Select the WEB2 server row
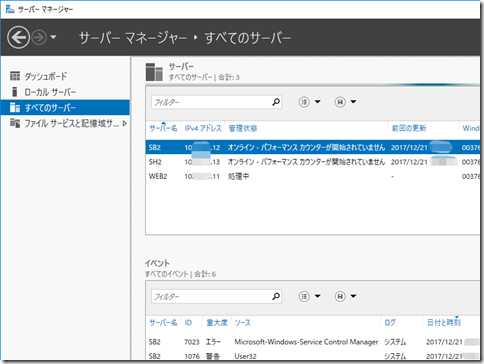The height and width of the screenshot is (364, 484). [313, 176]
